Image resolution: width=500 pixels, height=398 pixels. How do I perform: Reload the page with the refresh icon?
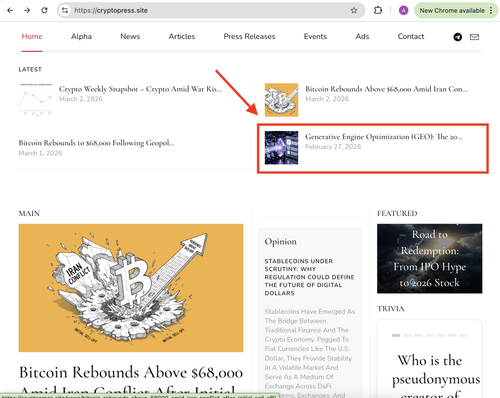(44, 10)
